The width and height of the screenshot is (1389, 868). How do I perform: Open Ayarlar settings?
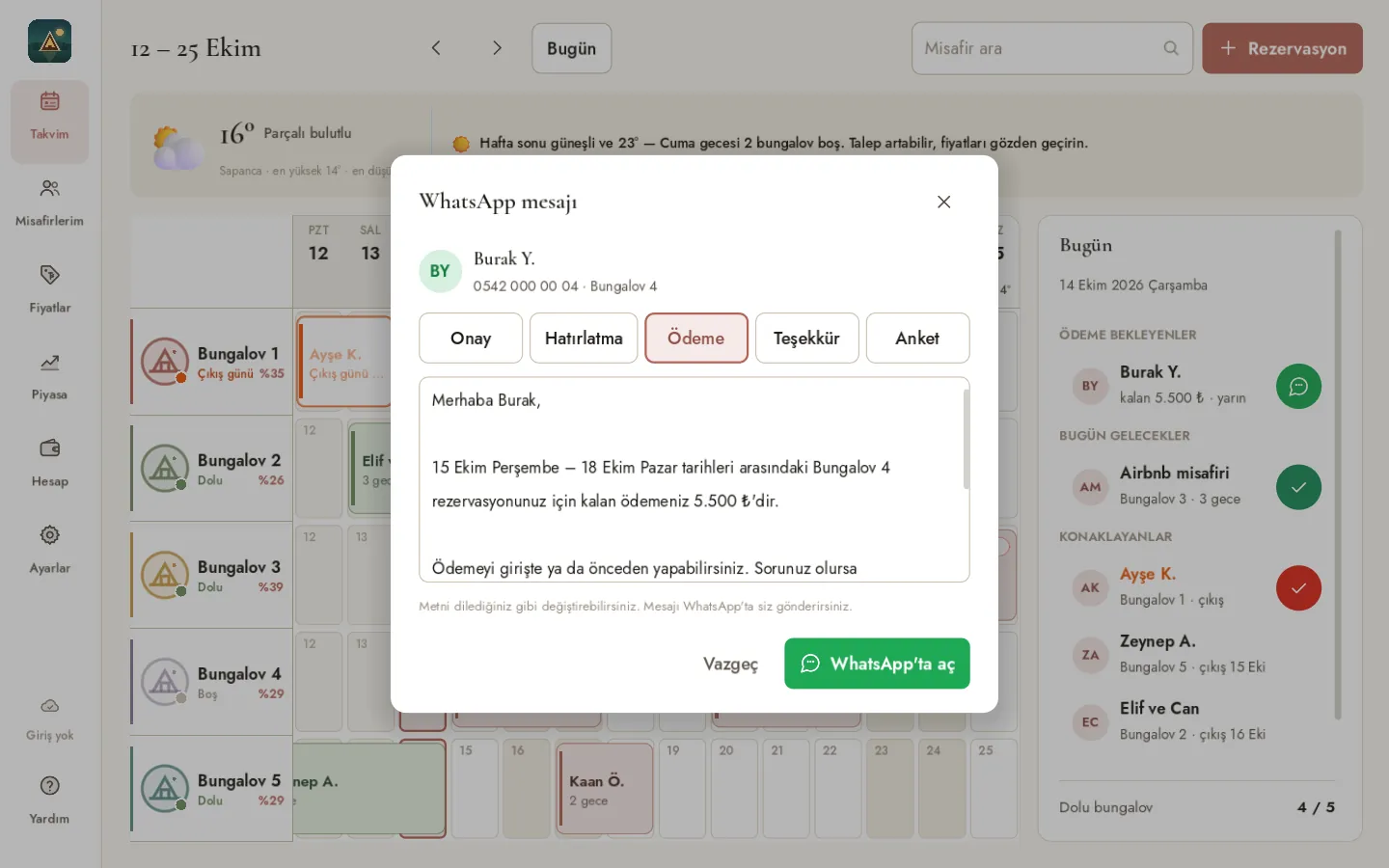pos(49,550)
